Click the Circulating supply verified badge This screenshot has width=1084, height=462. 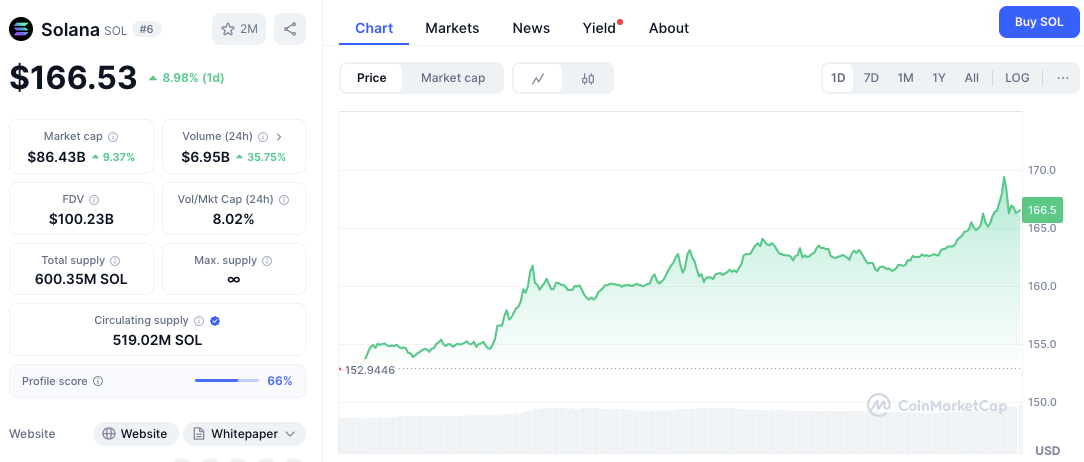tap(215, 321)
